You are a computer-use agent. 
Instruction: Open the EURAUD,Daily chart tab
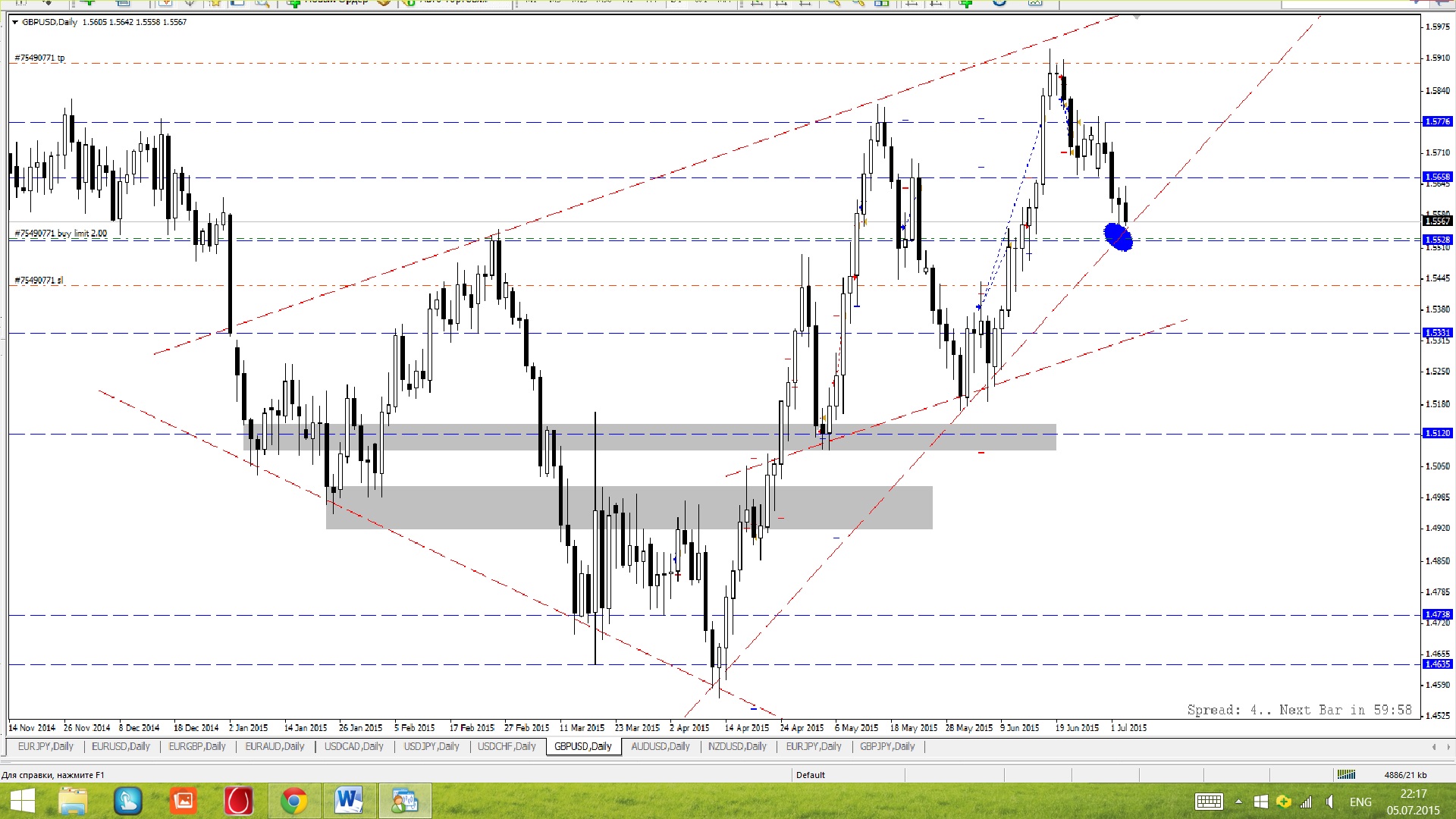click(275, 746)
